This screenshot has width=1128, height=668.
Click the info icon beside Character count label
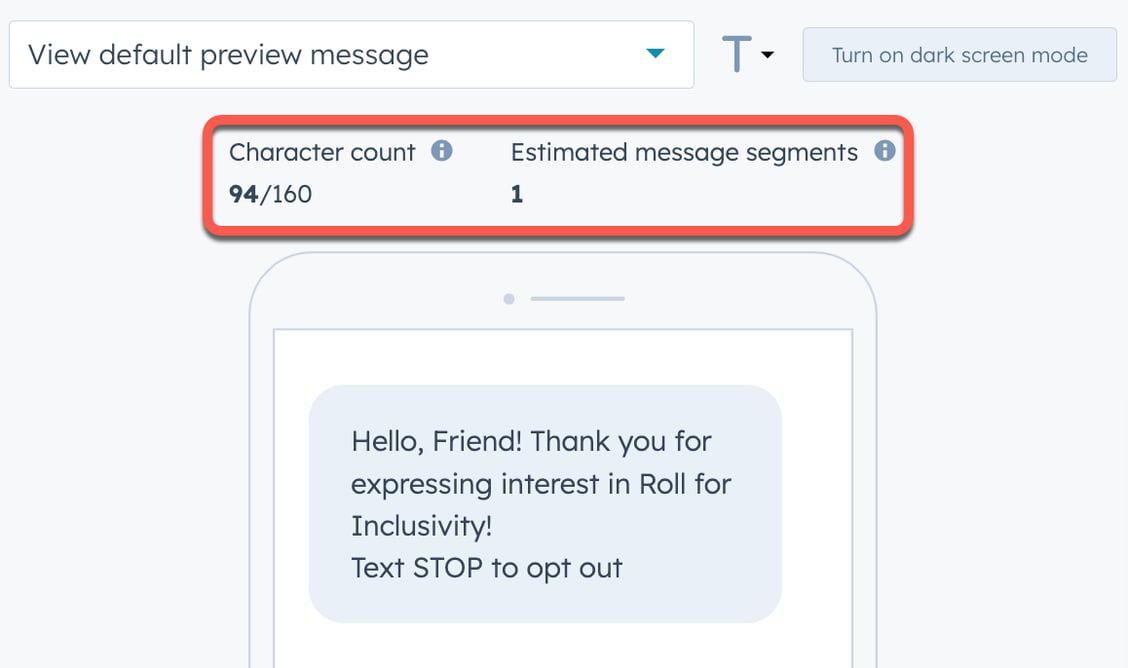coord(444,151)
